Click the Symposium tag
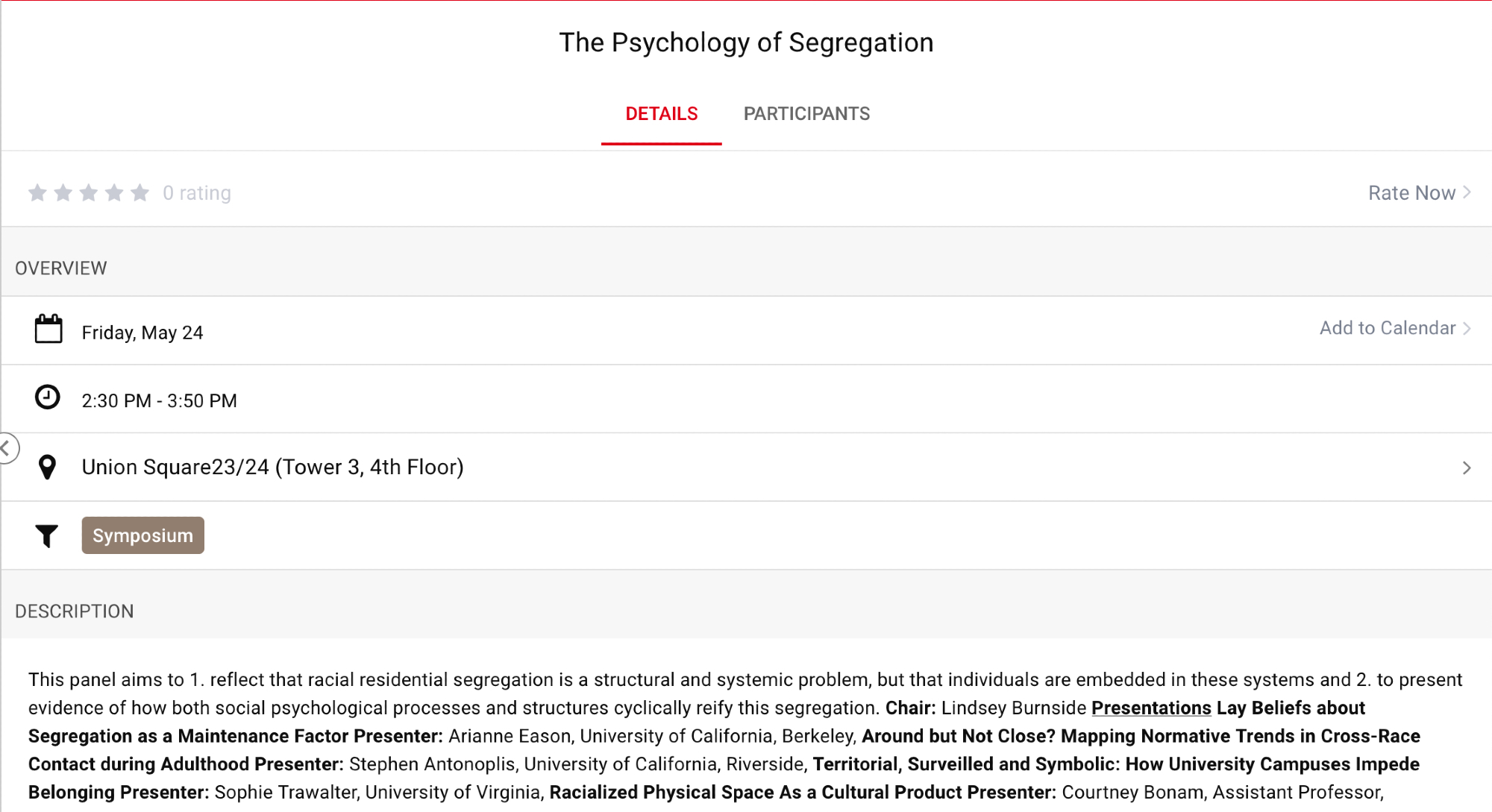Image resolution: width=1492 pixels, height=812 pixels. [142, 535]
